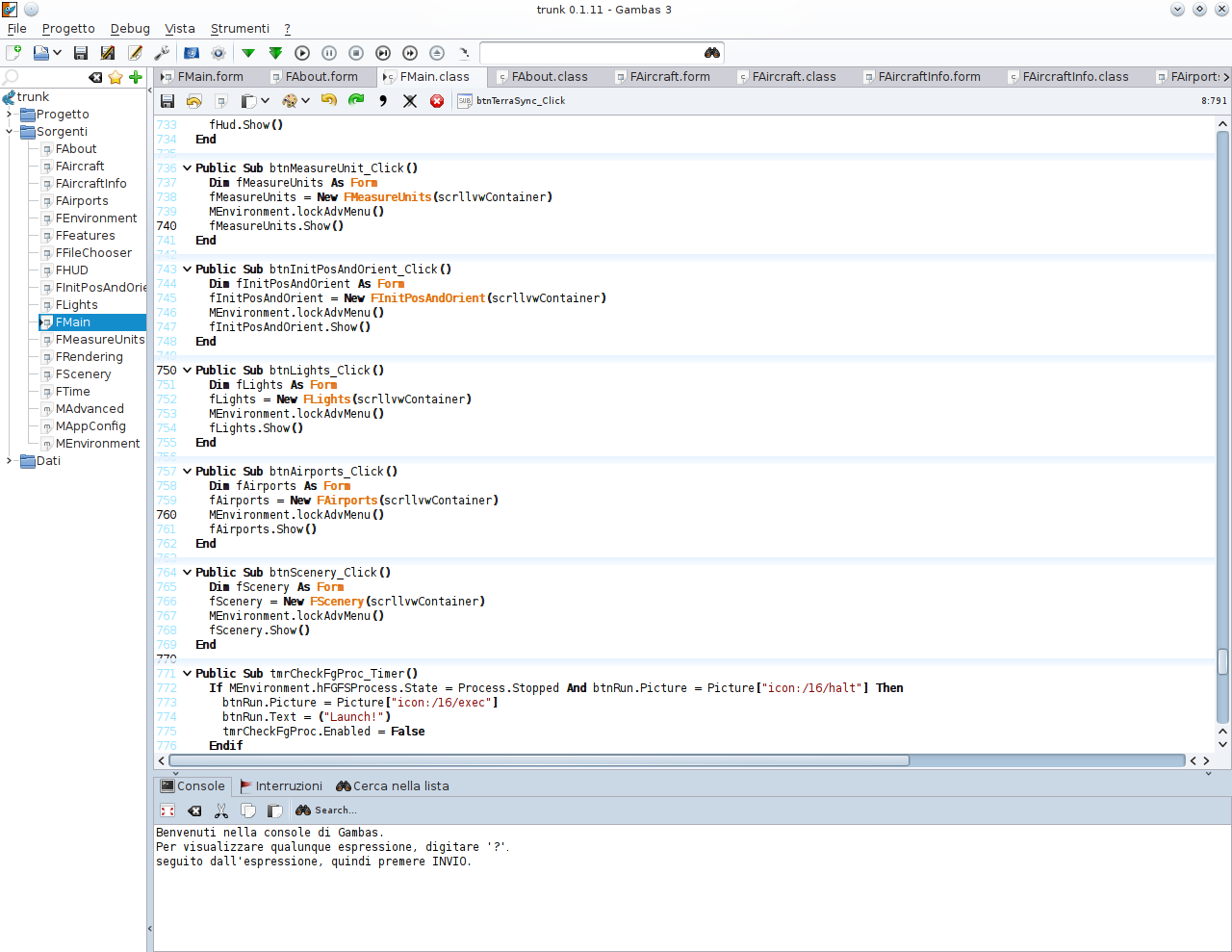
Task: Open the paste dropdown arrow in editor toolbar
Action: (265, 100)
